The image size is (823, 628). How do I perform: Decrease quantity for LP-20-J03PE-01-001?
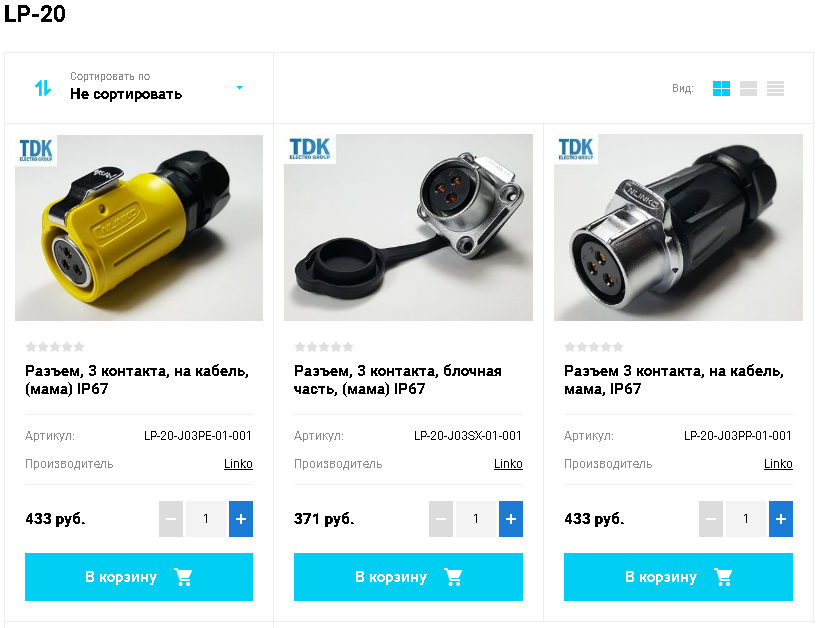[x=171, y=519]
